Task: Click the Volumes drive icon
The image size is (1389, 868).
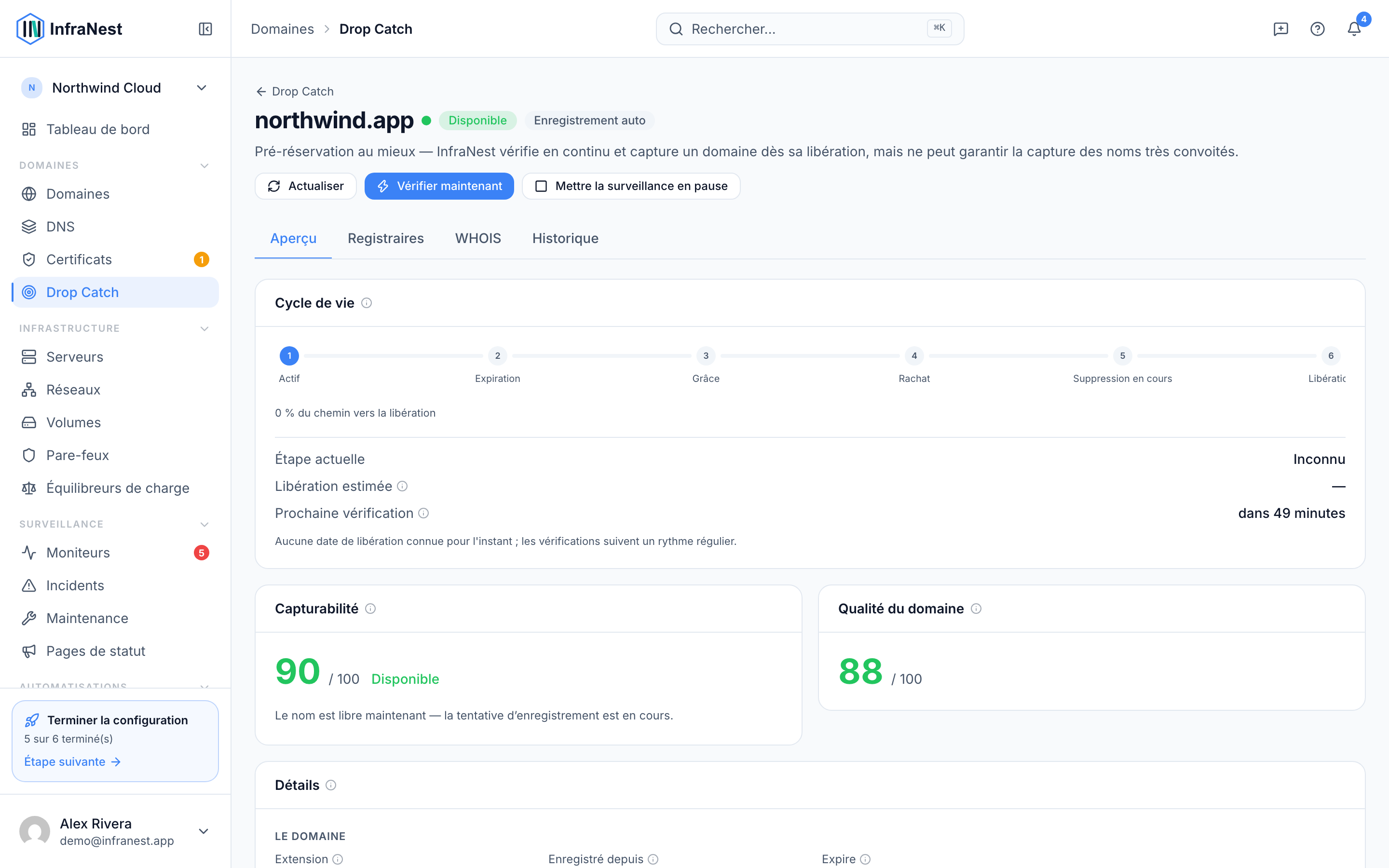Action: pyautogui.click(x=29, y=422)
